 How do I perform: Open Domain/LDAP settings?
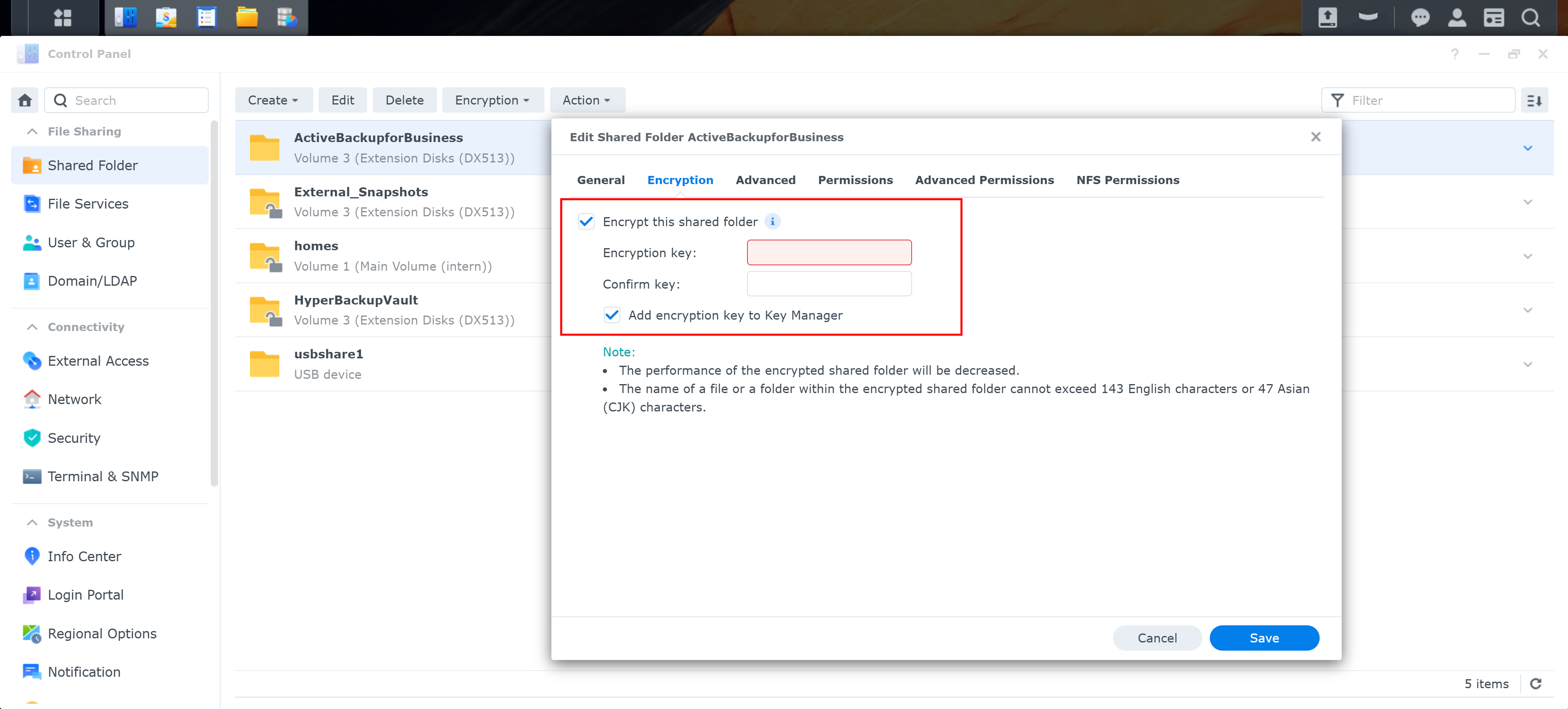pyautogui.click(x=109, y=281)
